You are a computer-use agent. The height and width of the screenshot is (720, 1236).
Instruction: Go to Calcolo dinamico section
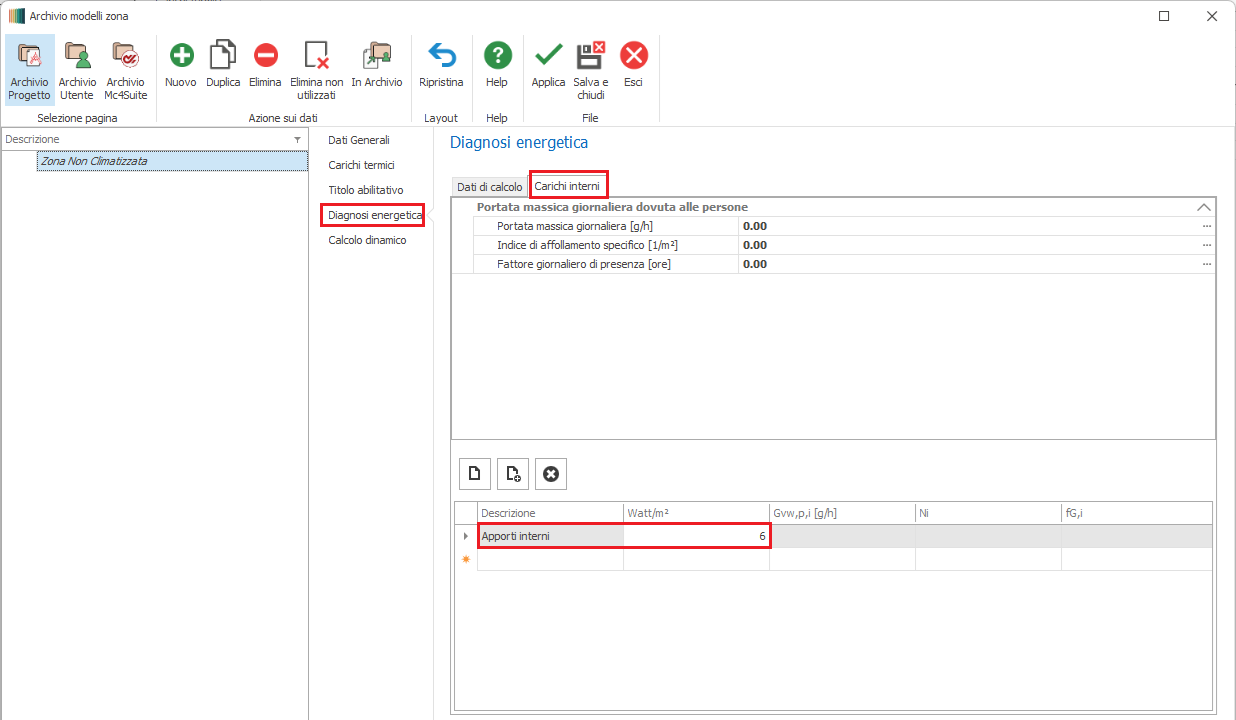pos(367,240)
